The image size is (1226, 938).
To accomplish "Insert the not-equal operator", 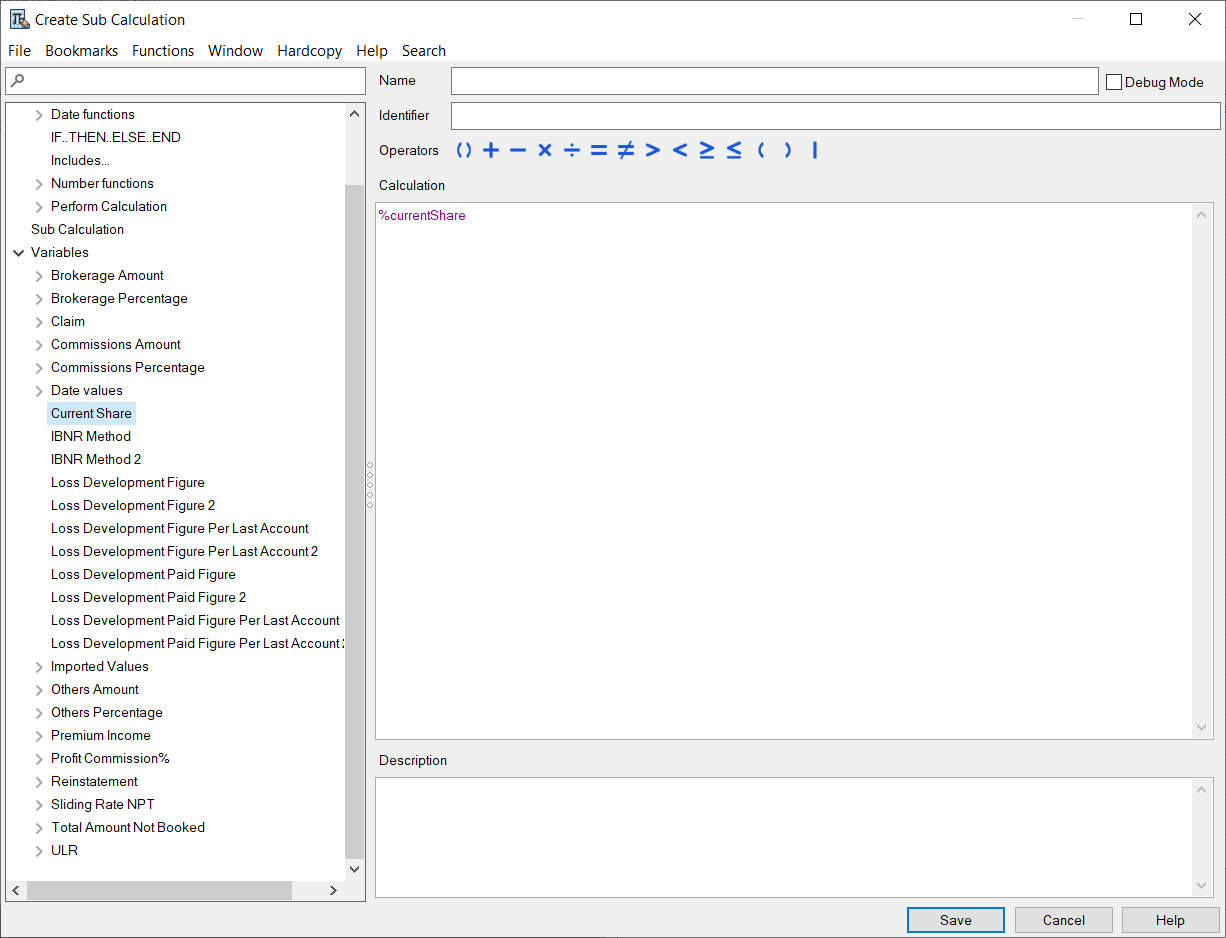I will coord(625,150).
